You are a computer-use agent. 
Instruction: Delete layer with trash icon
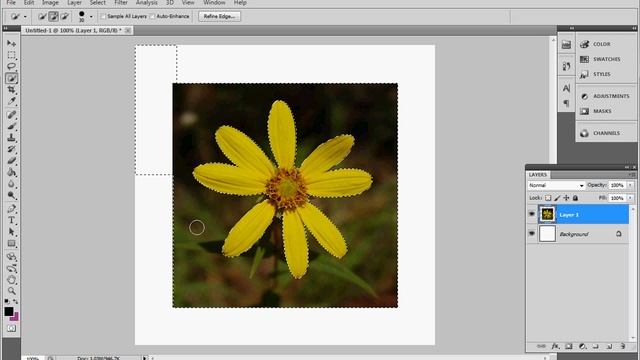622,346
